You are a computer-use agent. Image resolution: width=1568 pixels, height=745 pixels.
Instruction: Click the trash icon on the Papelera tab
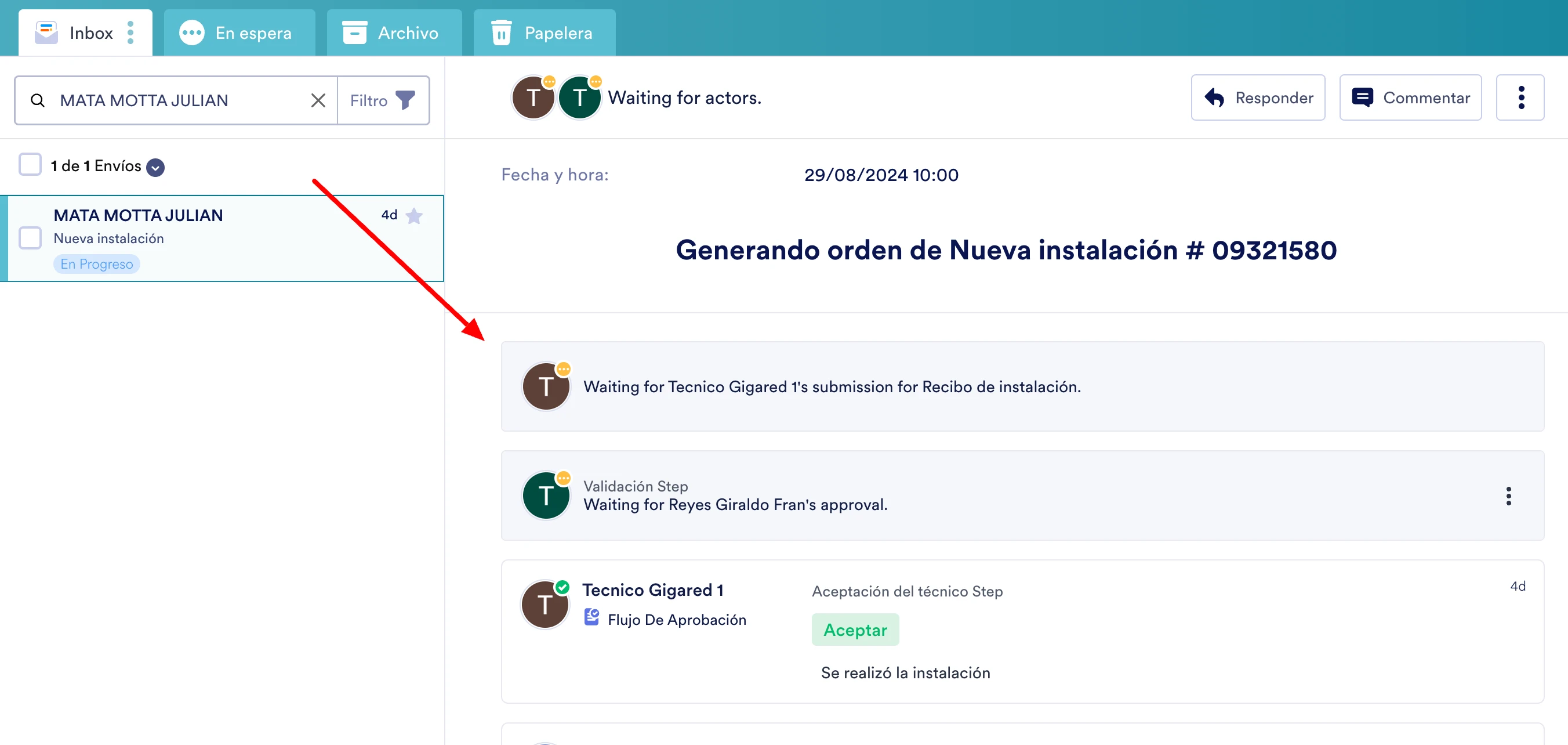[x=501, y=32]
